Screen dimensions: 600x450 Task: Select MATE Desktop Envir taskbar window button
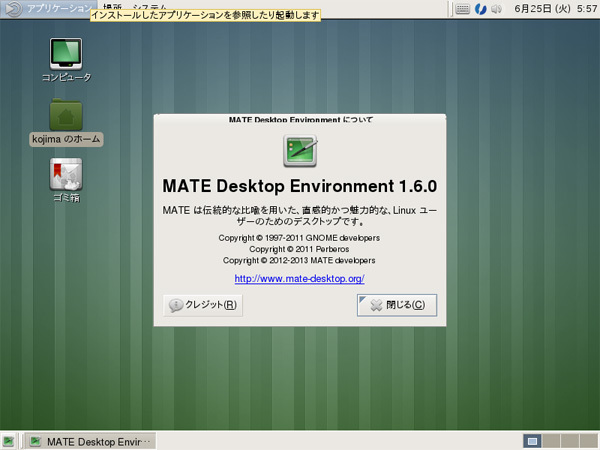pyautogui.click(x=90, y=441)
